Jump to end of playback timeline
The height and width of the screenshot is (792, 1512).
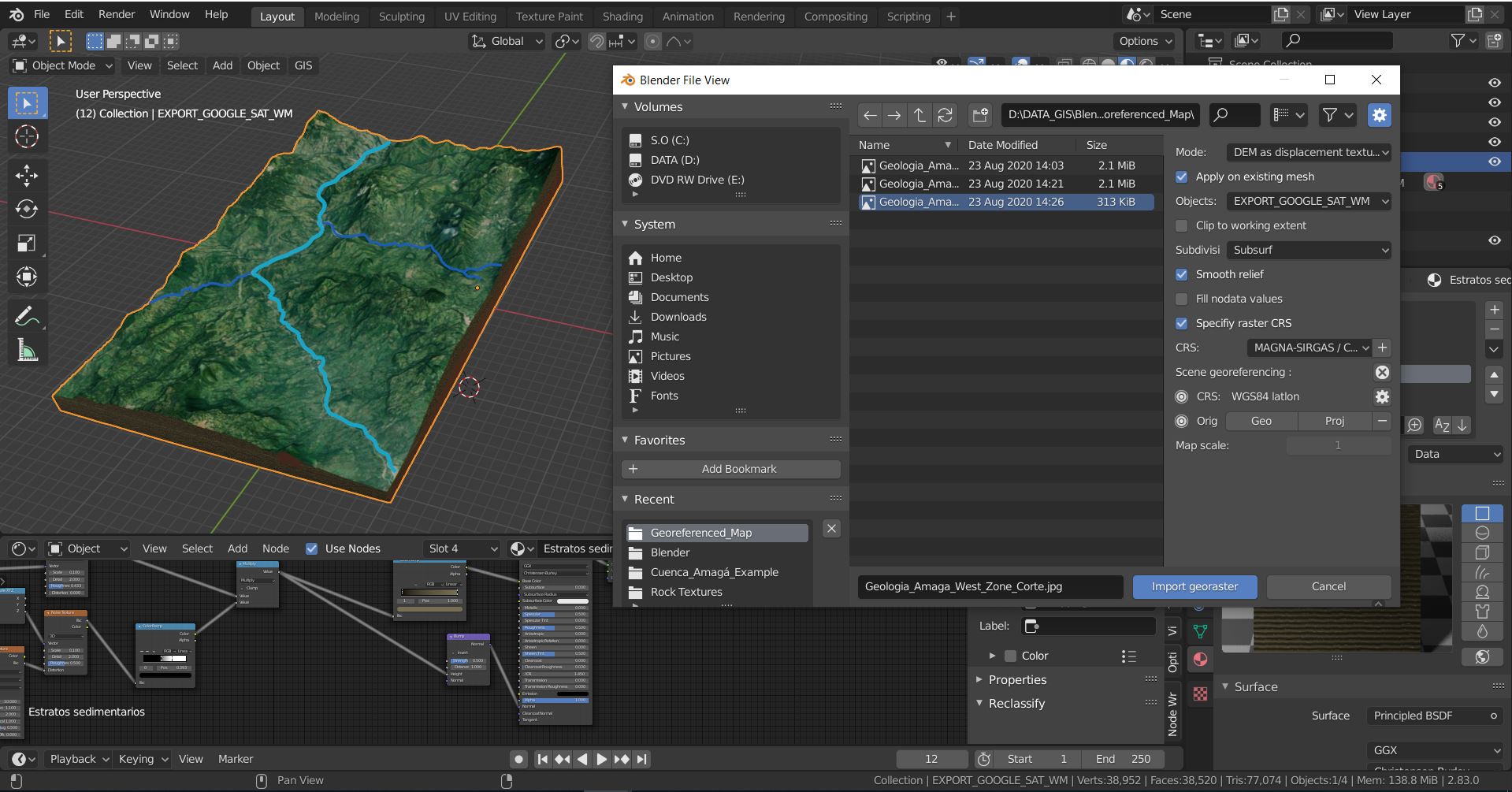pos(642,759)
